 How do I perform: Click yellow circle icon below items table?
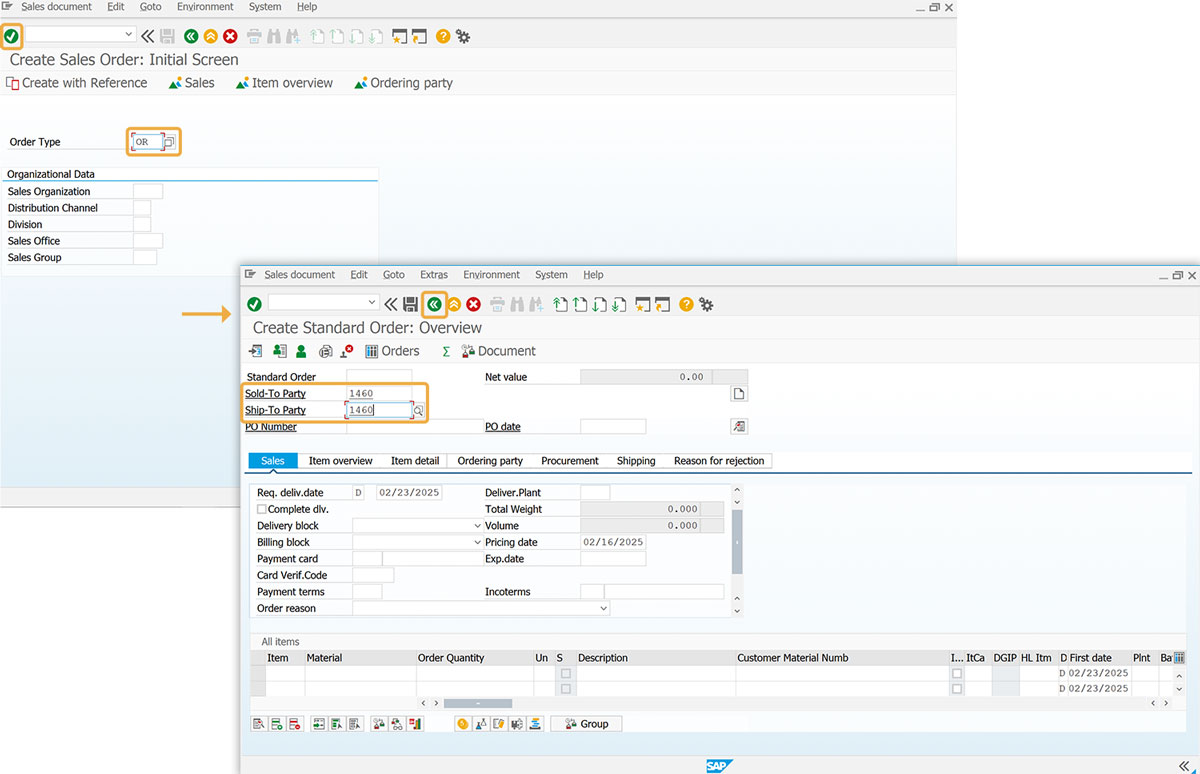(462, 724)
